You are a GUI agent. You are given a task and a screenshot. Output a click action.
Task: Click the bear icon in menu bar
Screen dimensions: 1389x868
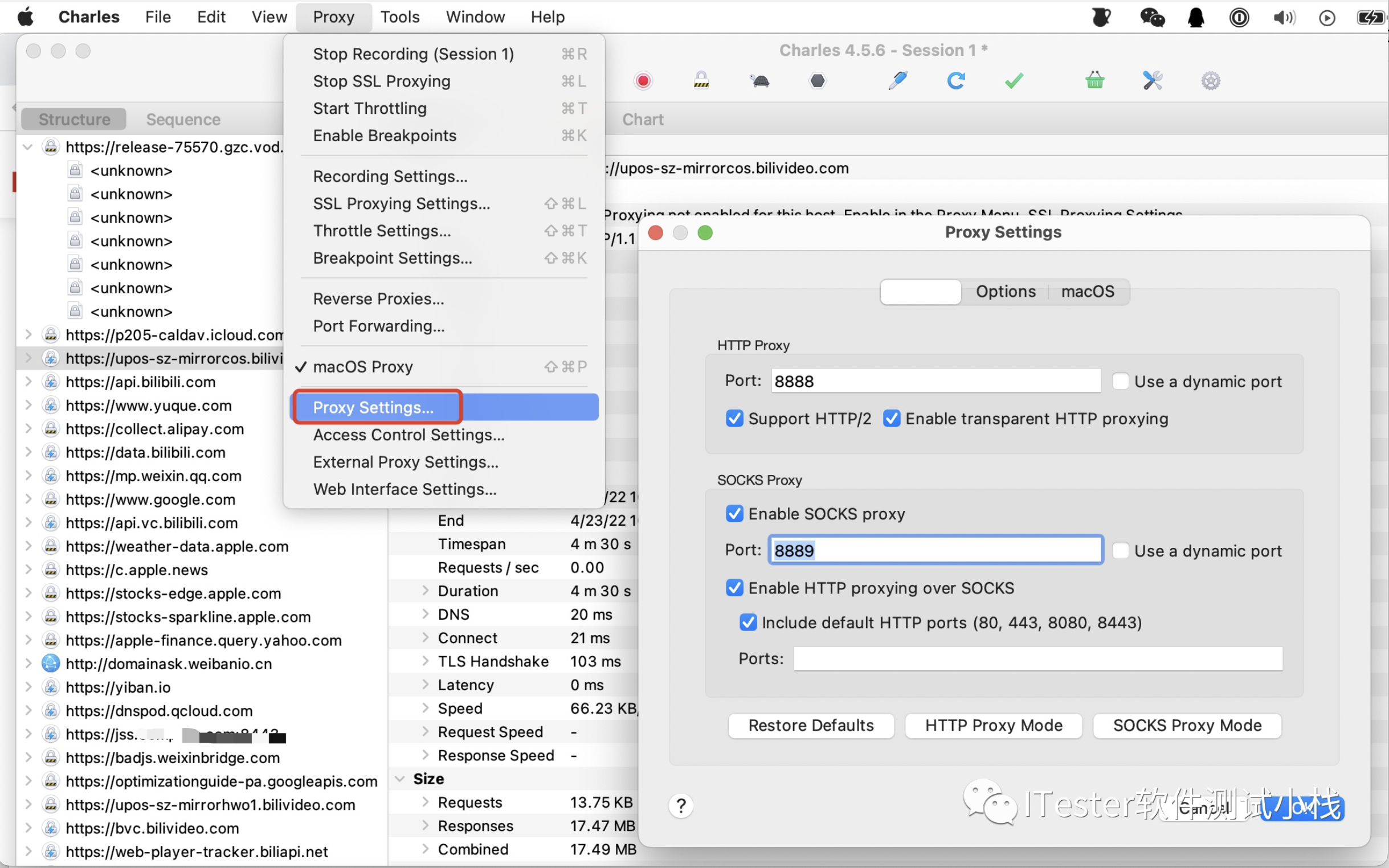click(x=1101, y=17)
